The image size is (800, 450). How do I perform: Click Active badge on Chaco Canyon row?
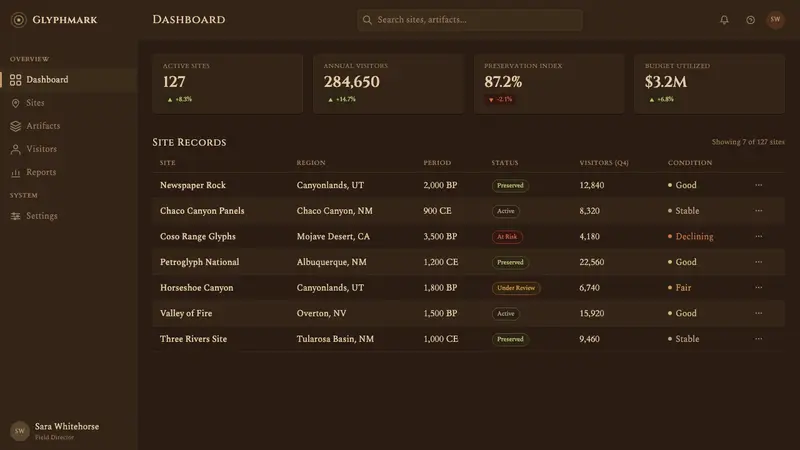tap(506, 211)
